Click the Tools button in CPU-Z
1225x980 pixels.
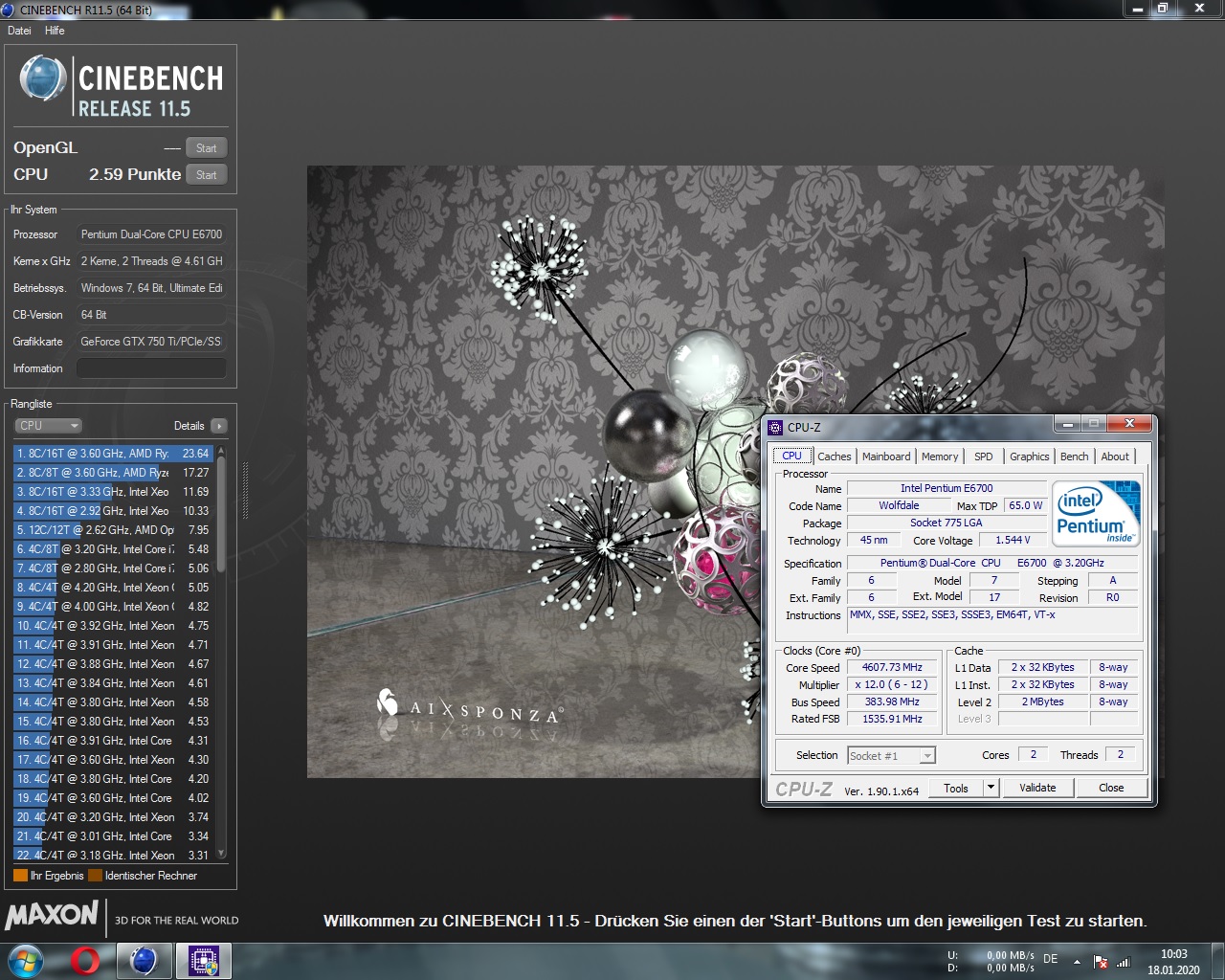pyautogui.click(x=956, y=788)
